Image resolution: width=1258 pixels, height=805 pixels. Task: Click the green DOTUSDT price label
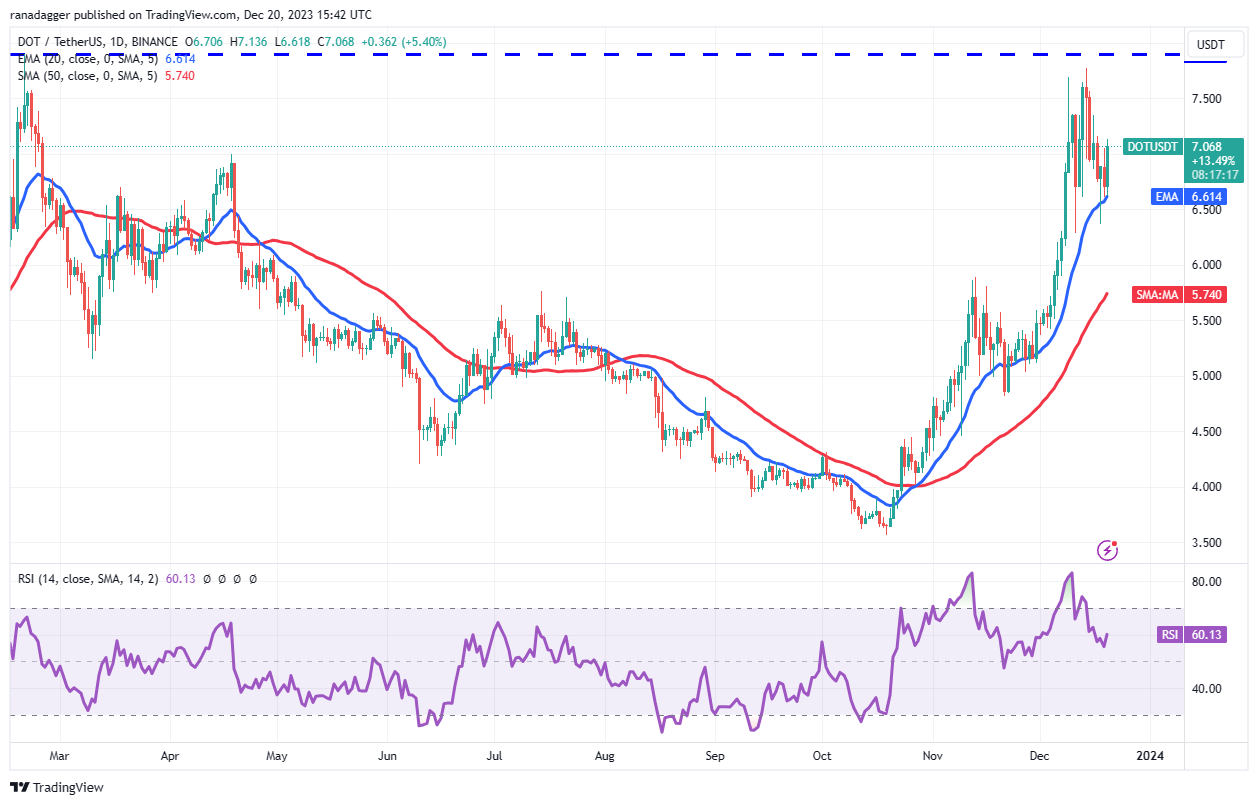[x=1153, y=146]
